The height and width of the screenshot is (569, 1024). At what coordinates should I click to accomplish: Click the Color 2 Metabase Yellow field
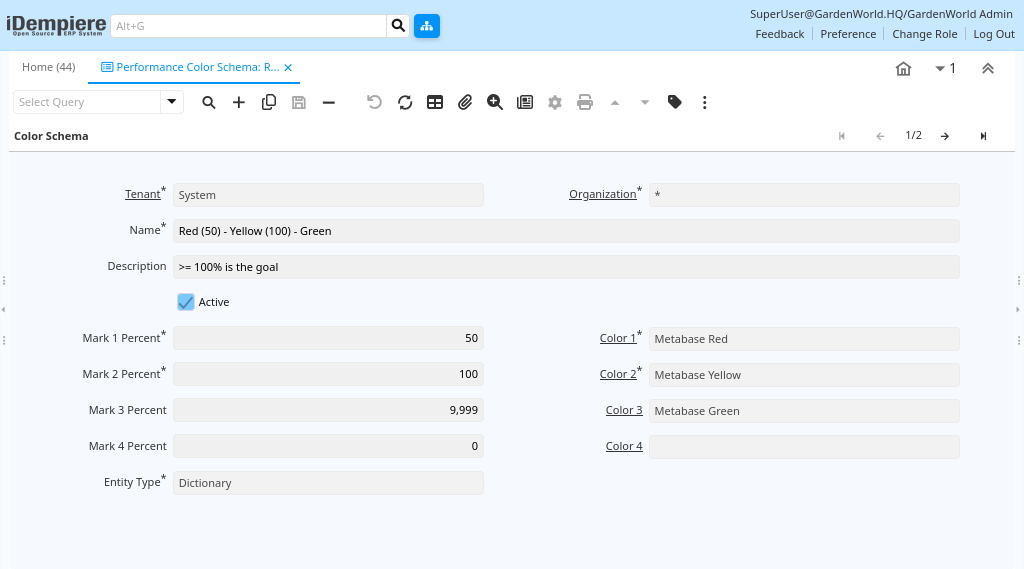click(x=804, y=374)
